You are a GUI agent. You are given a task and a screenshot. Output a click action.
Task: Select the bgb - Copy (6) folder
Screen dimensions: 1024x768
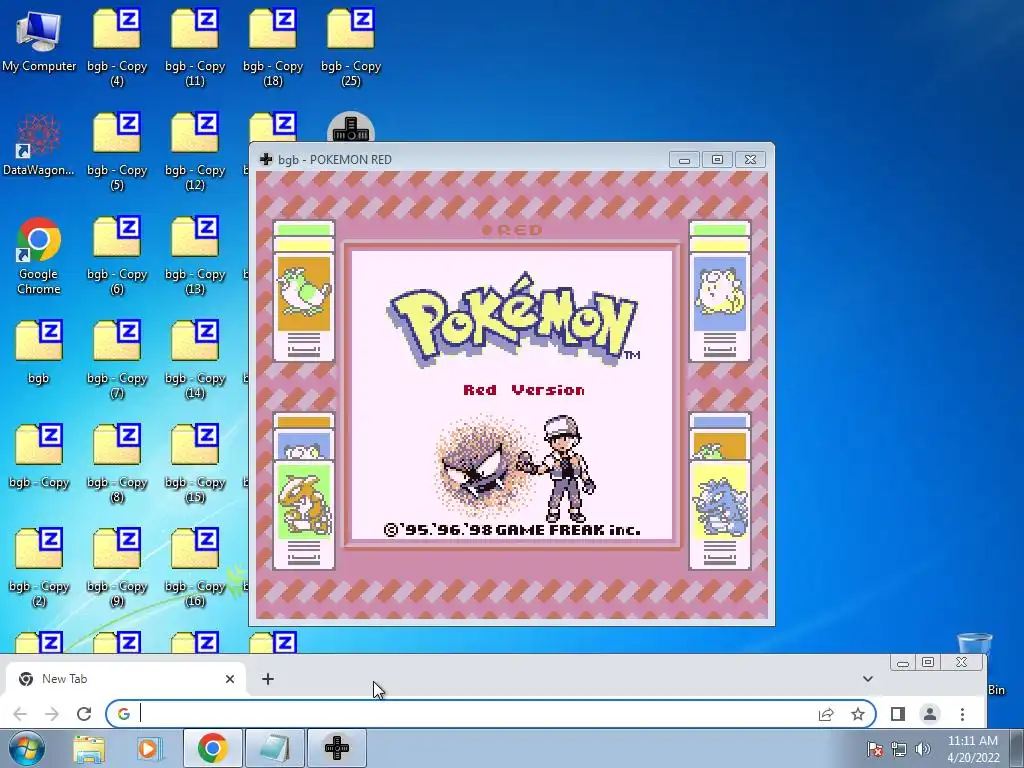(117, 255)
